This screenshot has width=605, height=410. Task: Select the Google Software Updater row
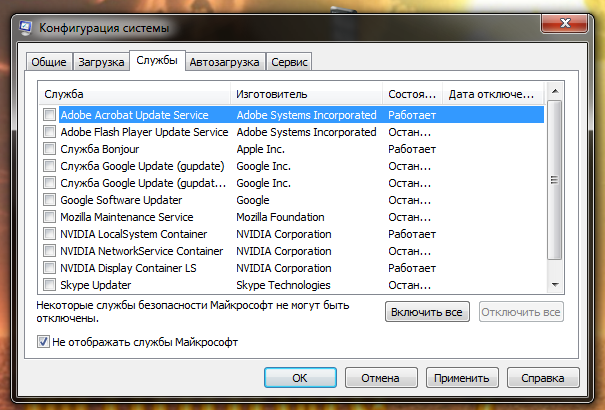coord(291,199)
